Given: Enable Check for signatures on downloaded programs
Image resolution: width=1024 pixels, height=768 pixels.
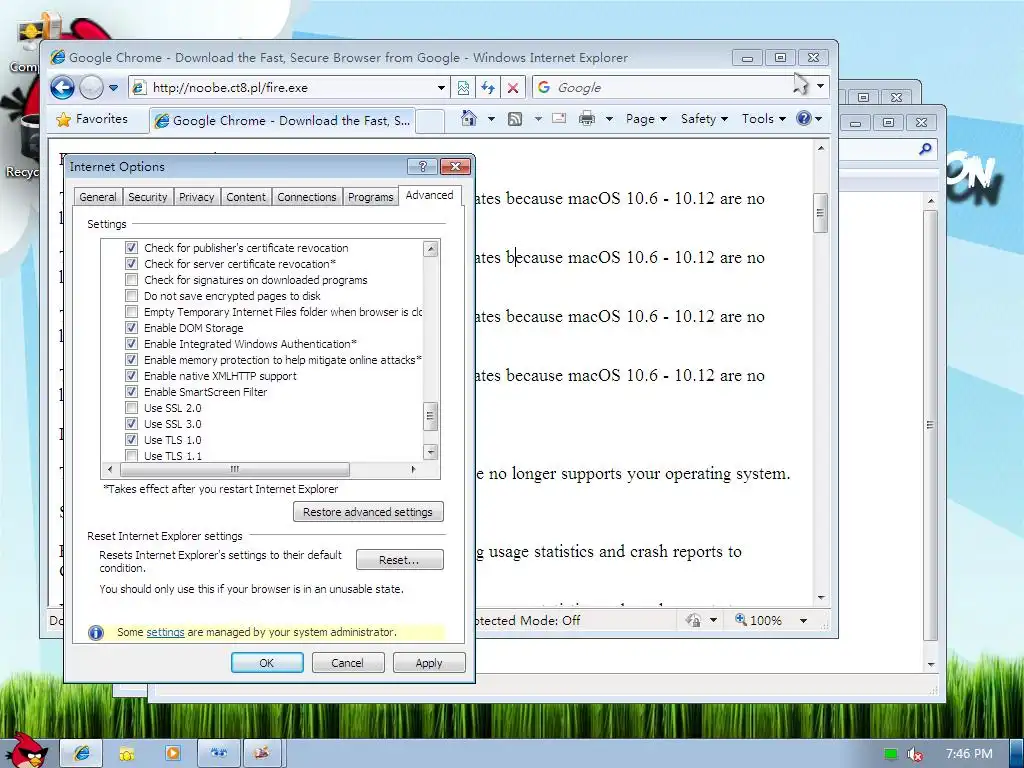Looking at the screenshot, I should point(131,280).
